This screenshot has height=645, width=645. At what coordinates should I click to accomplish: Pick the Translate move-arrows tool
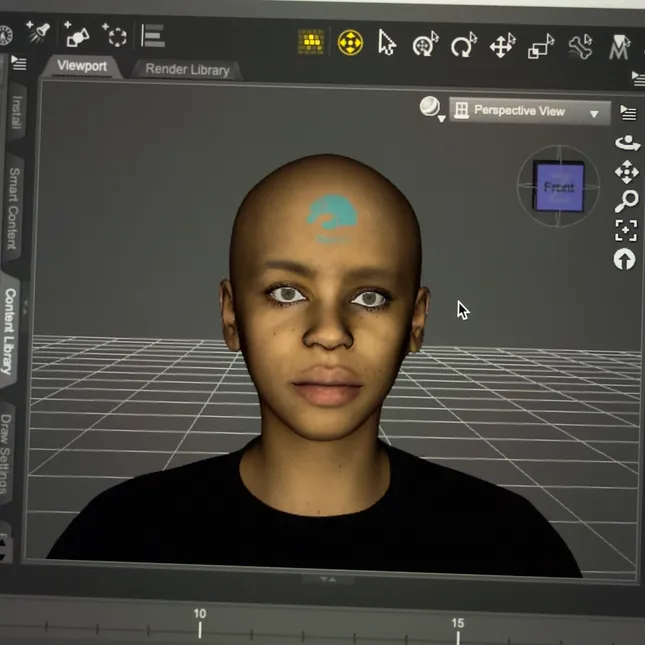pyautogui.click(x=502, y=45)
